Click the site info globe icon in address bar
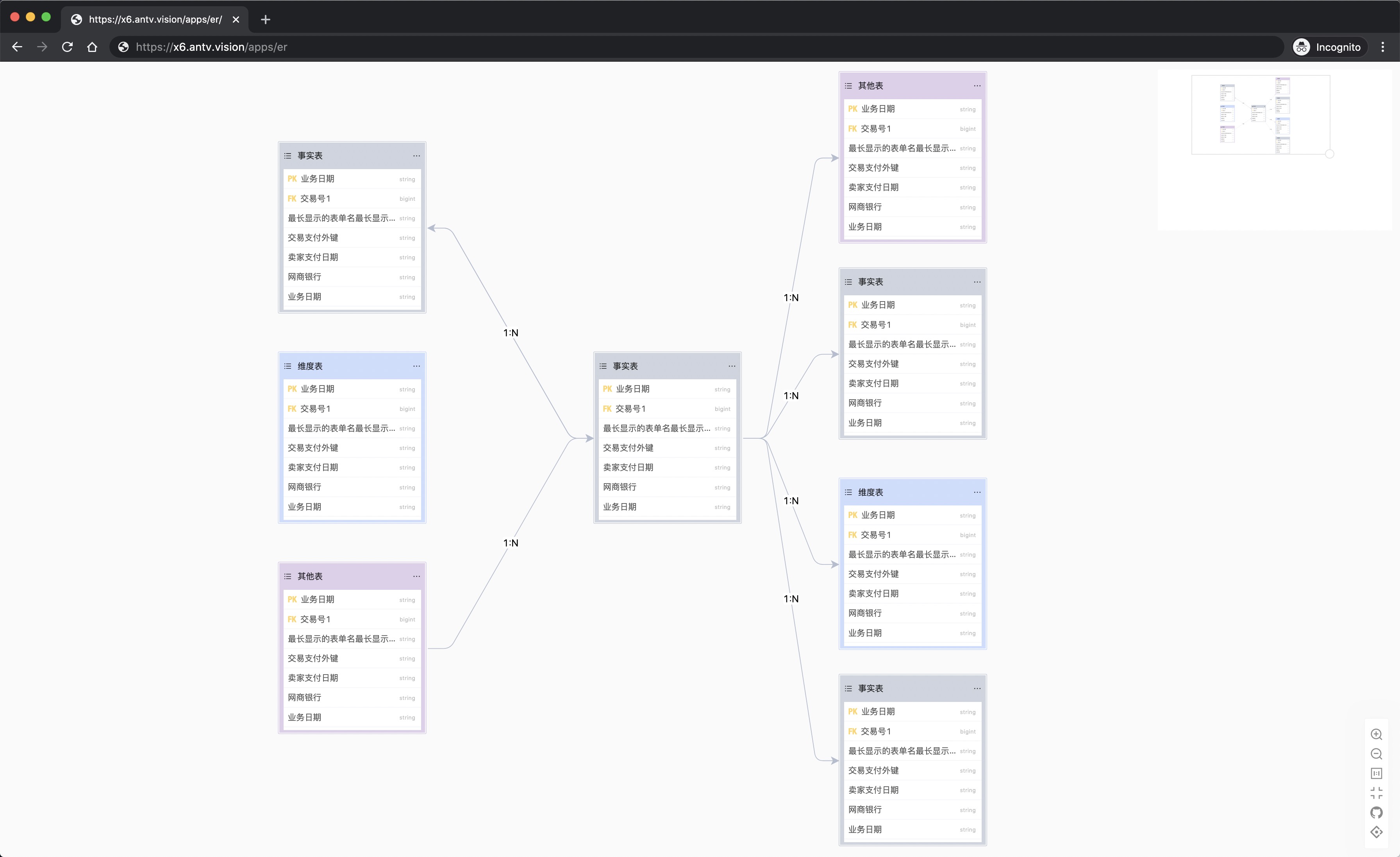Image resolution: width=1400 pixels, height=857 pixels. point(123,47)
